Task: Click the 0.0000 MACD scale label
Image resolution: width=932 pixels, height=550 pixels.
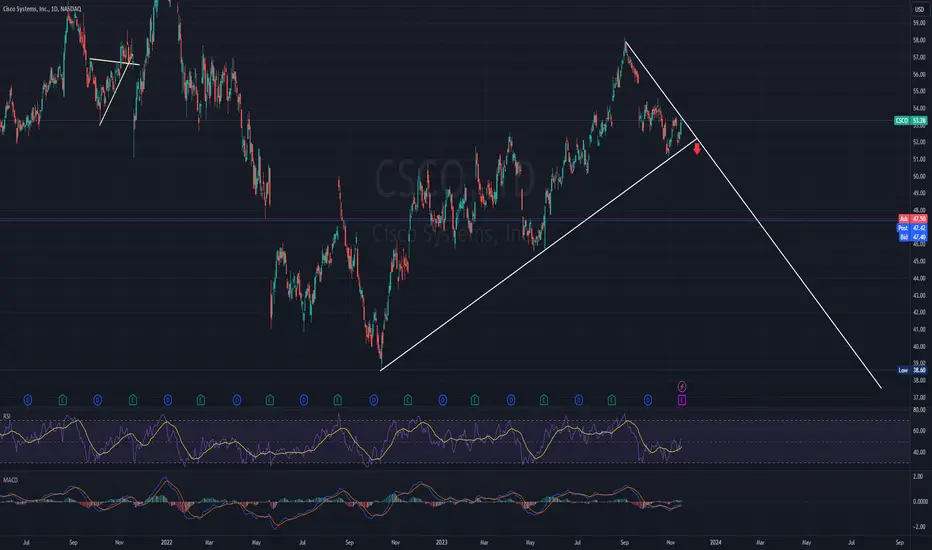Action: (x=920, y=501)
